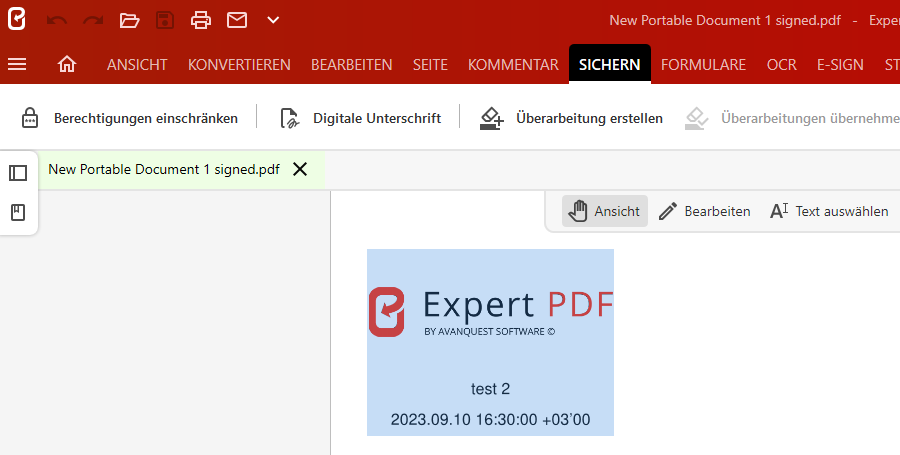This screenshot has width=900, height=455.
Task: Activate the Text auswählen tool
Action: (829, 211)
